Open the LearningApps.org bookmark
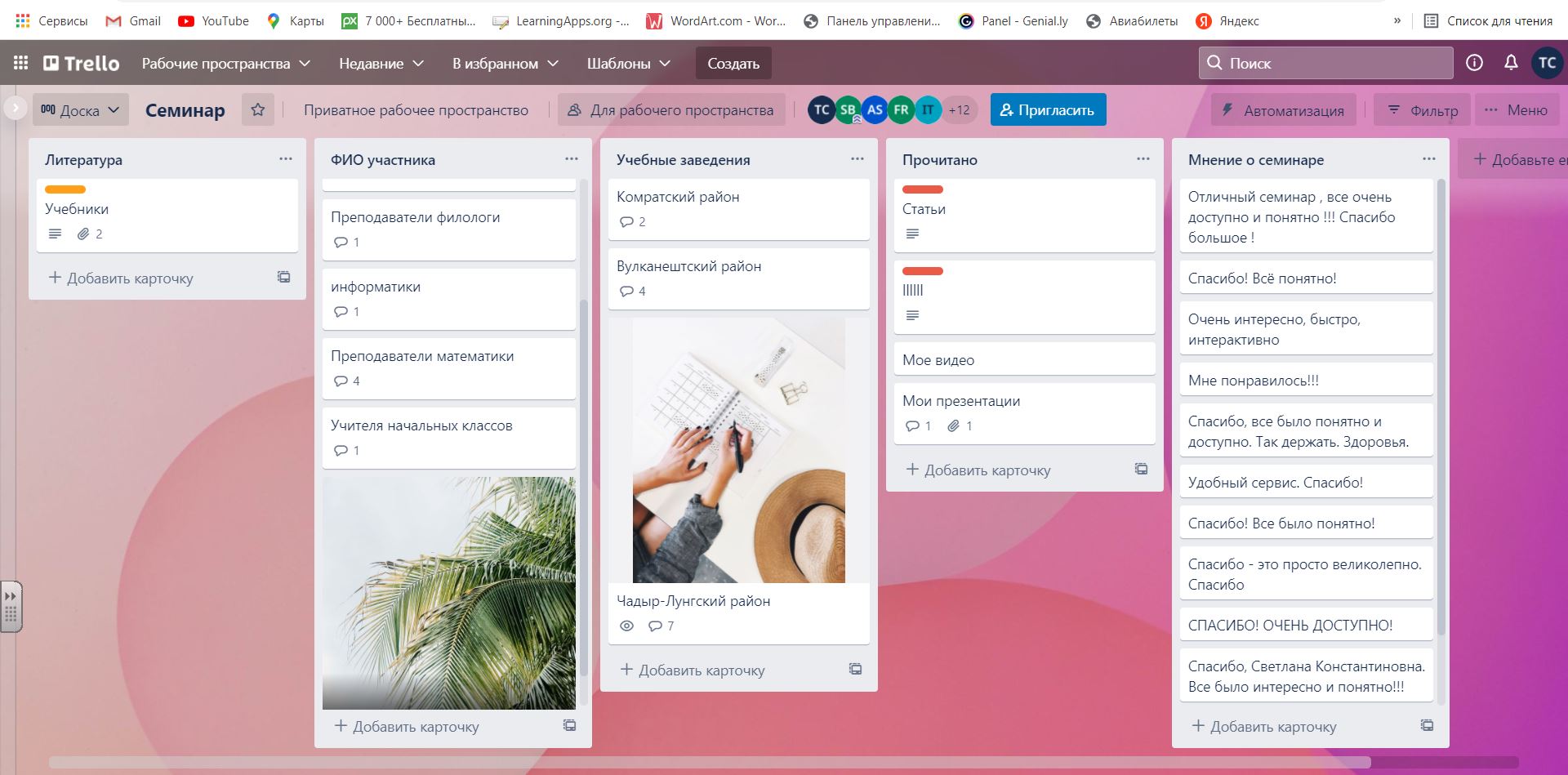 [561, 20]
